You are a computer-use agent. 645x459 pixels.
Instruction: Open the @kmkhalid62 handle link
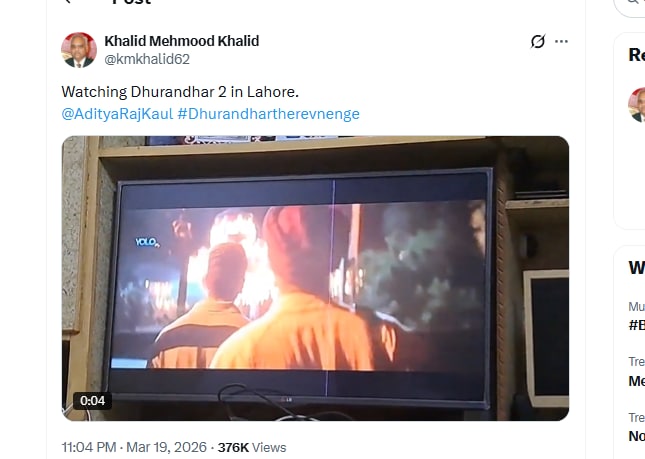click(x=147, y=59)
